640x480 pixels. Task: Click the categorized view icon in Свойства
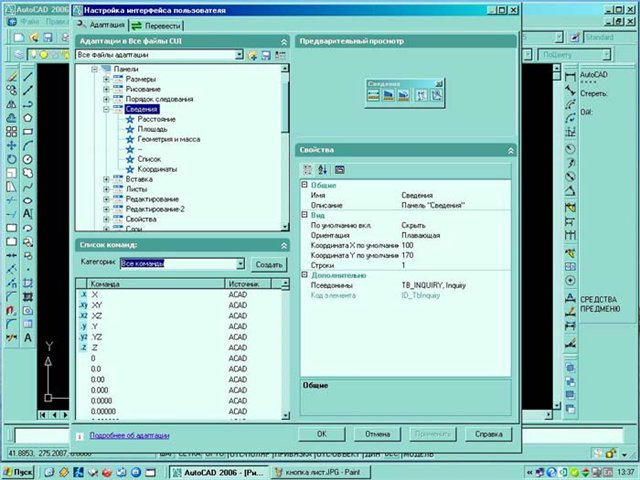(x=308, y=169)
